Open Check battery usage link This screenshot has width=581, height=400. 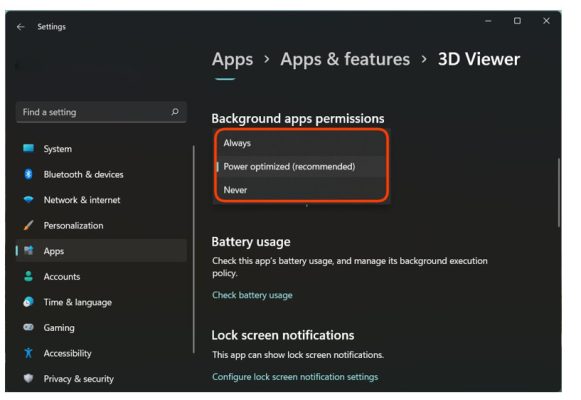click(252, 295)
